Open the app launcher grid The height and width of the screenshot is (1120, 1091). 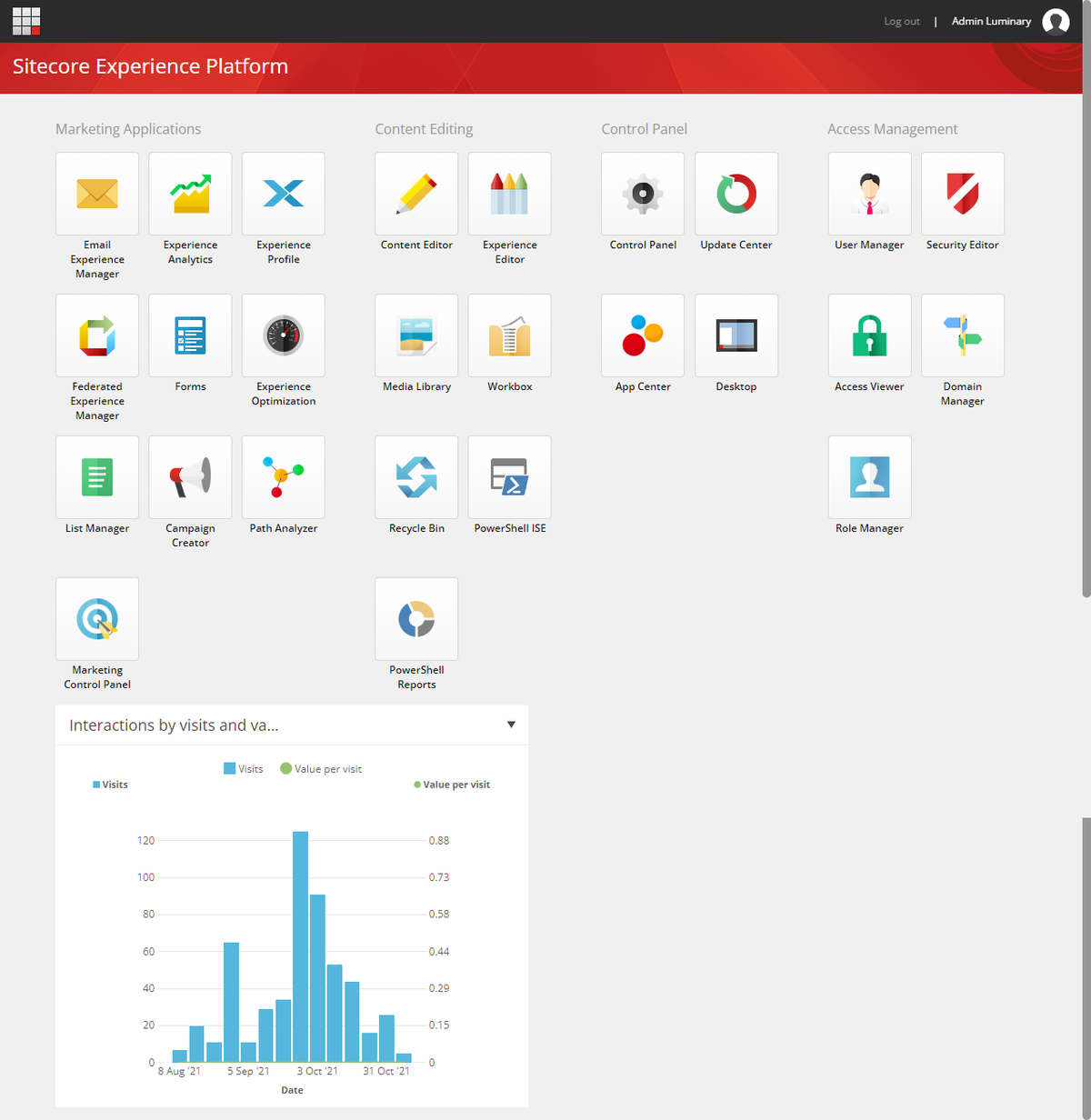(25, 20)
